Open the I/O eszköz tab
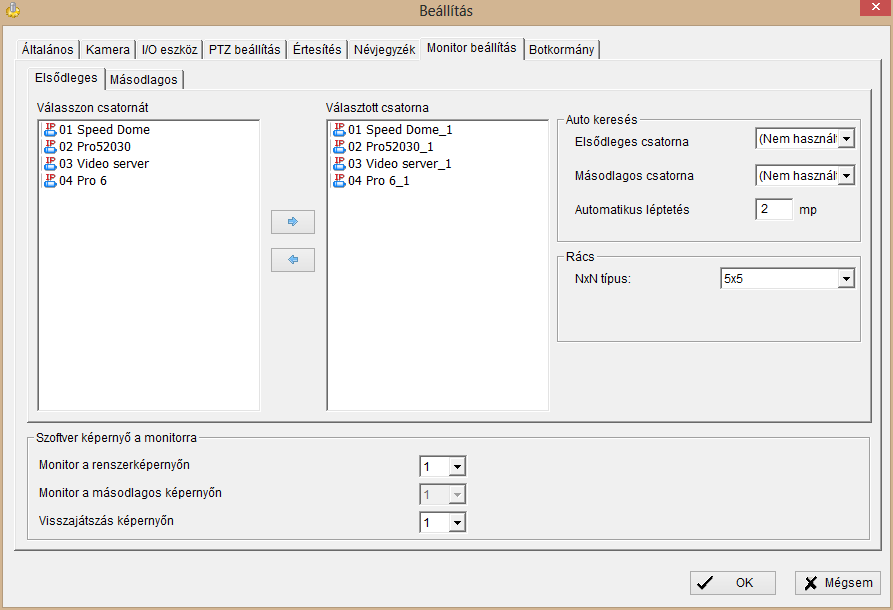The height and width of the screenshot is (610, 893). pyautogui.click(x=169, y=50)
